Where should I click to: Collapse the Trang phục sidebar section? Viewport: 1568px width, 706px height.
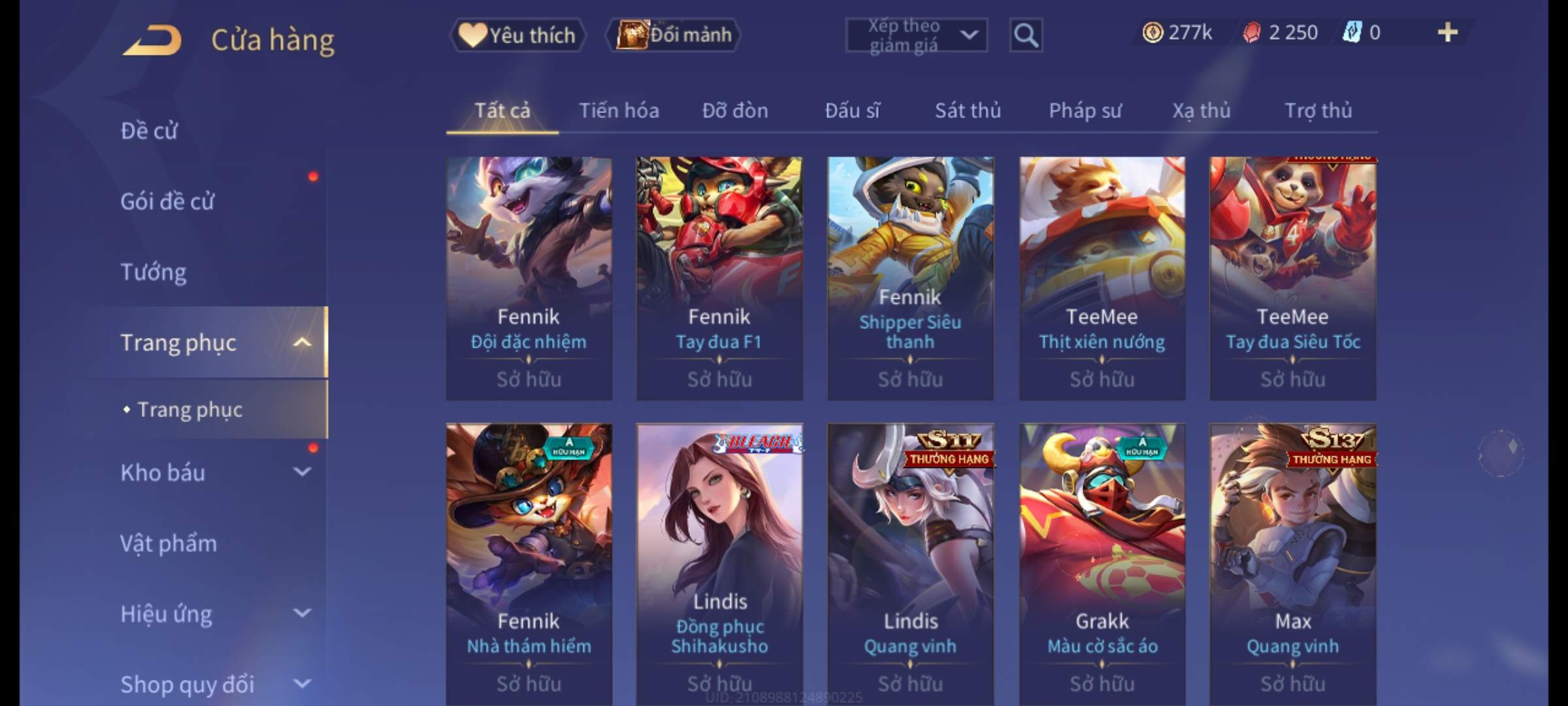coord(302,343)
